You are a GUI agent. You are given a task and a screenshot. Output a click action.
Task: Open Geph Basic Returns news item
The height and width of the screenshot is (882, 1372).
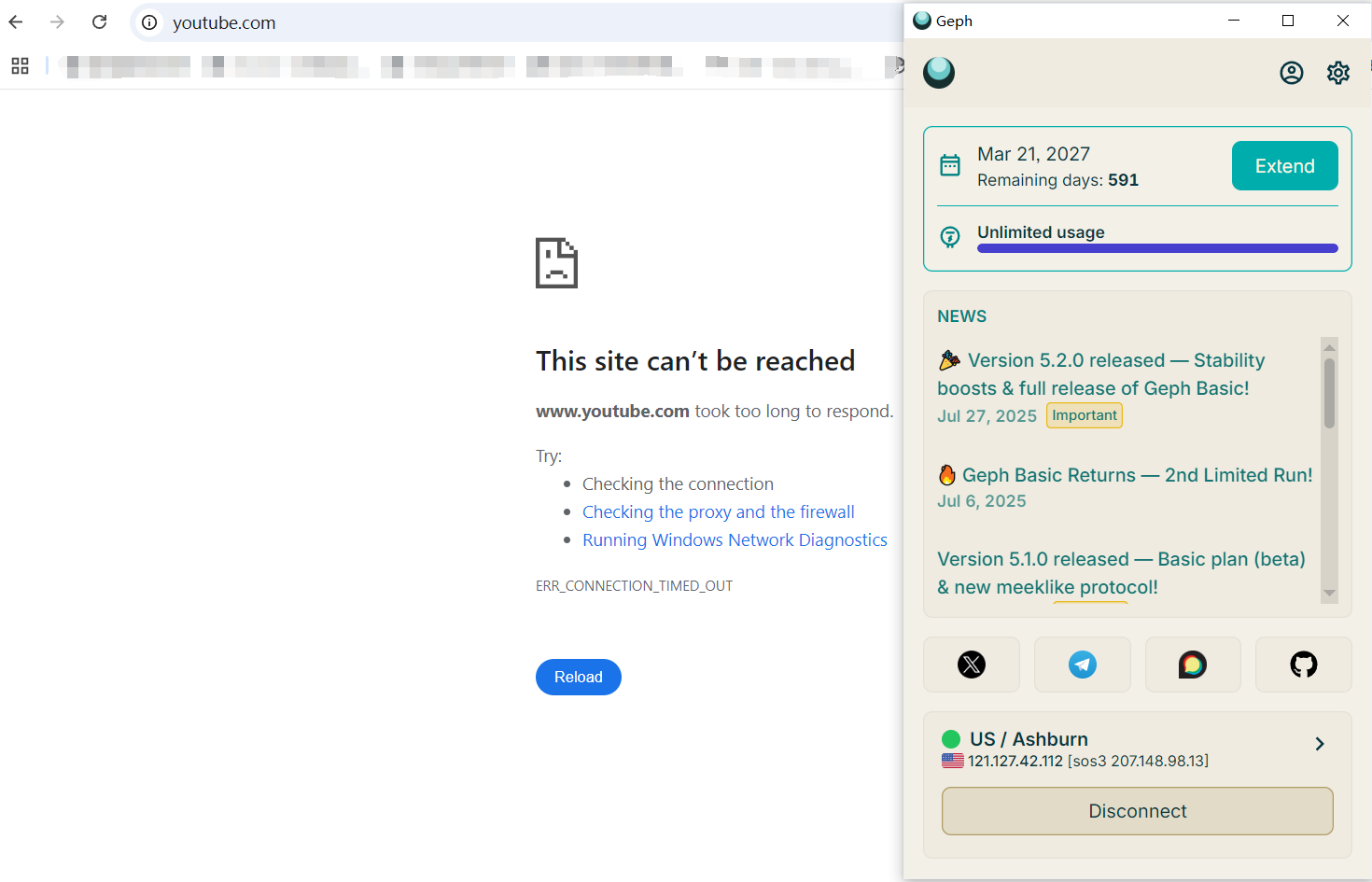click(x=1126, y=475)
